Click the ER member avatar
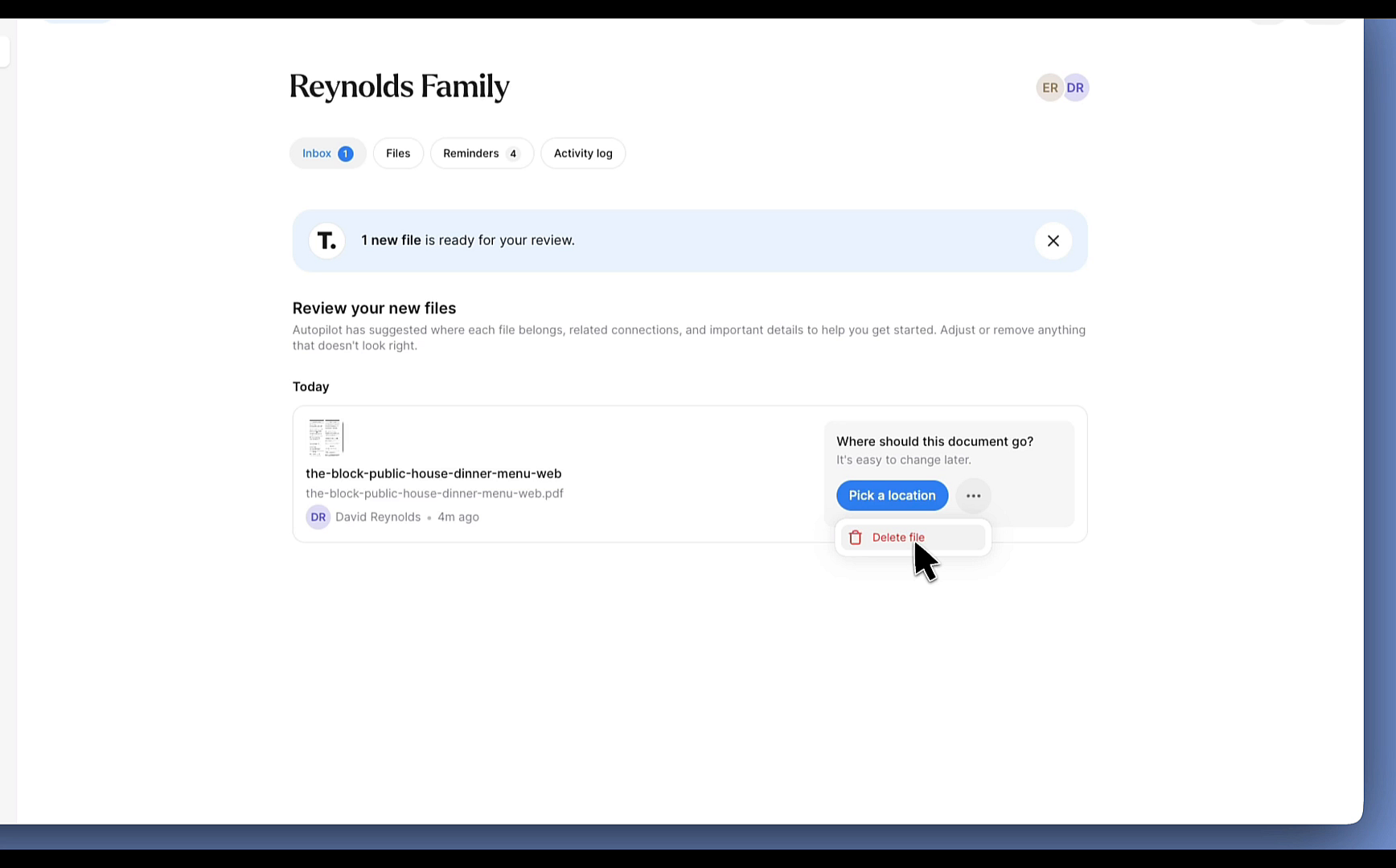This screenshot has width=1396, height=868. tap(1049, 88)
